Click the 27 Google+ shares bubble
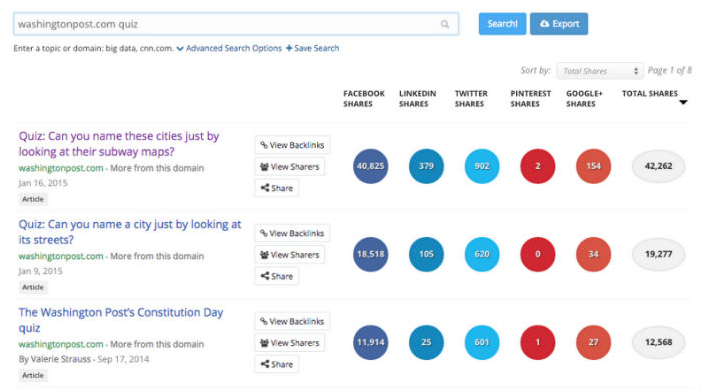Image resolution: width=708 pixels, height=392 pixels. (x=593, y=342)
